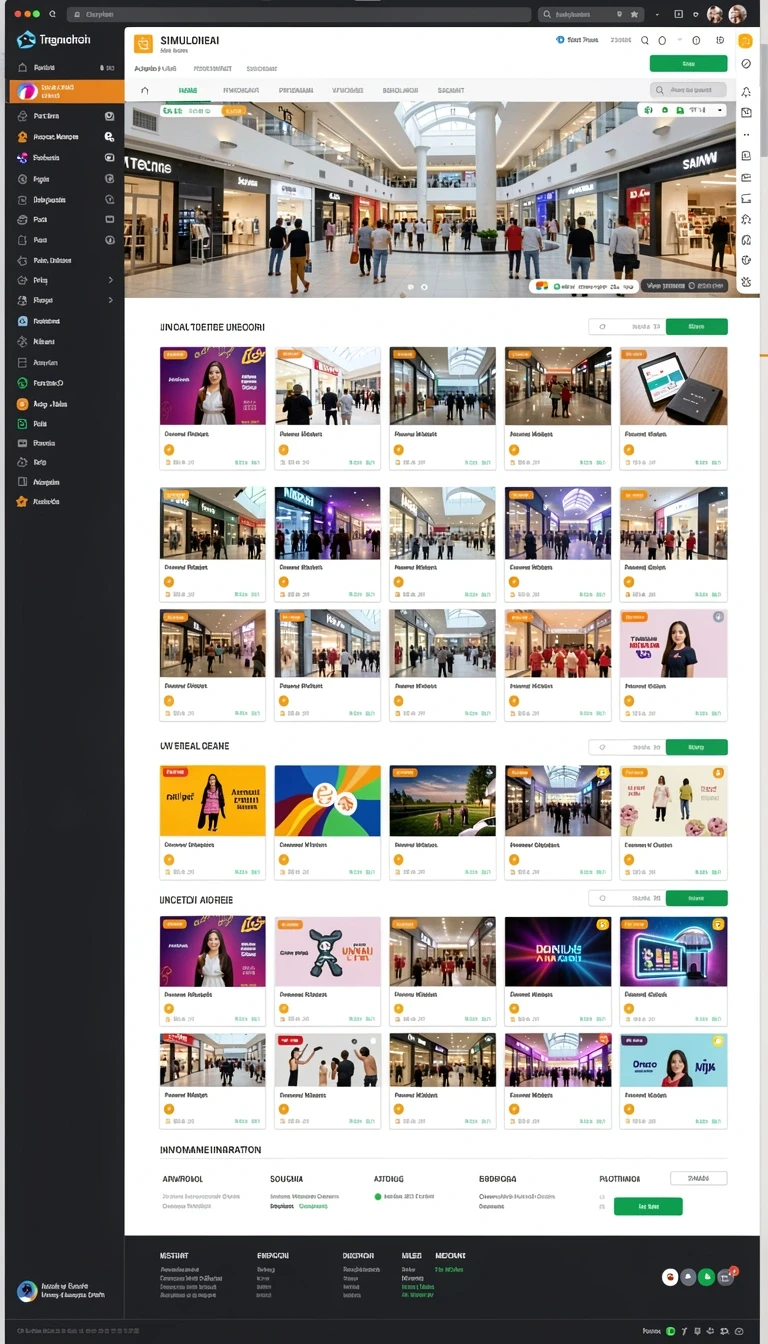The height and width of the screenshot is (1344, 768).
Task: Click the green square outline sidebar icon
Action: tap(23, 424)
